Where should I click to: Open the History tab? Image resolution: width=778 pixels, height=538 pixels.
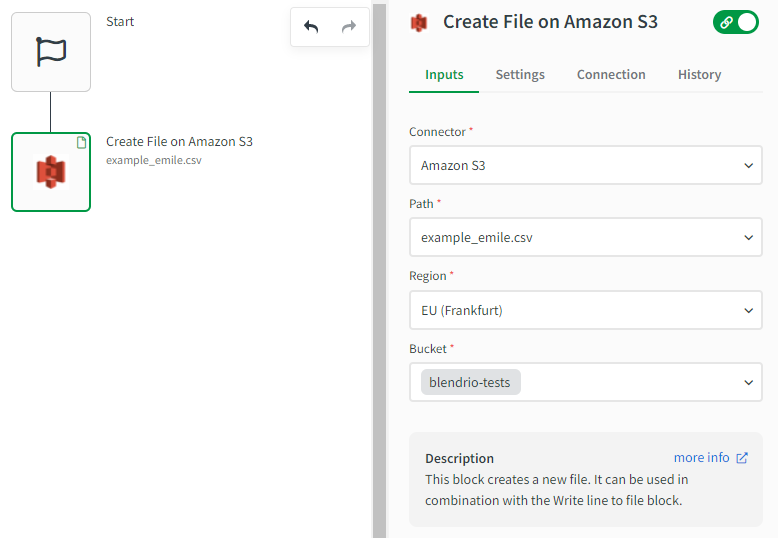click(x=699, y=75)
